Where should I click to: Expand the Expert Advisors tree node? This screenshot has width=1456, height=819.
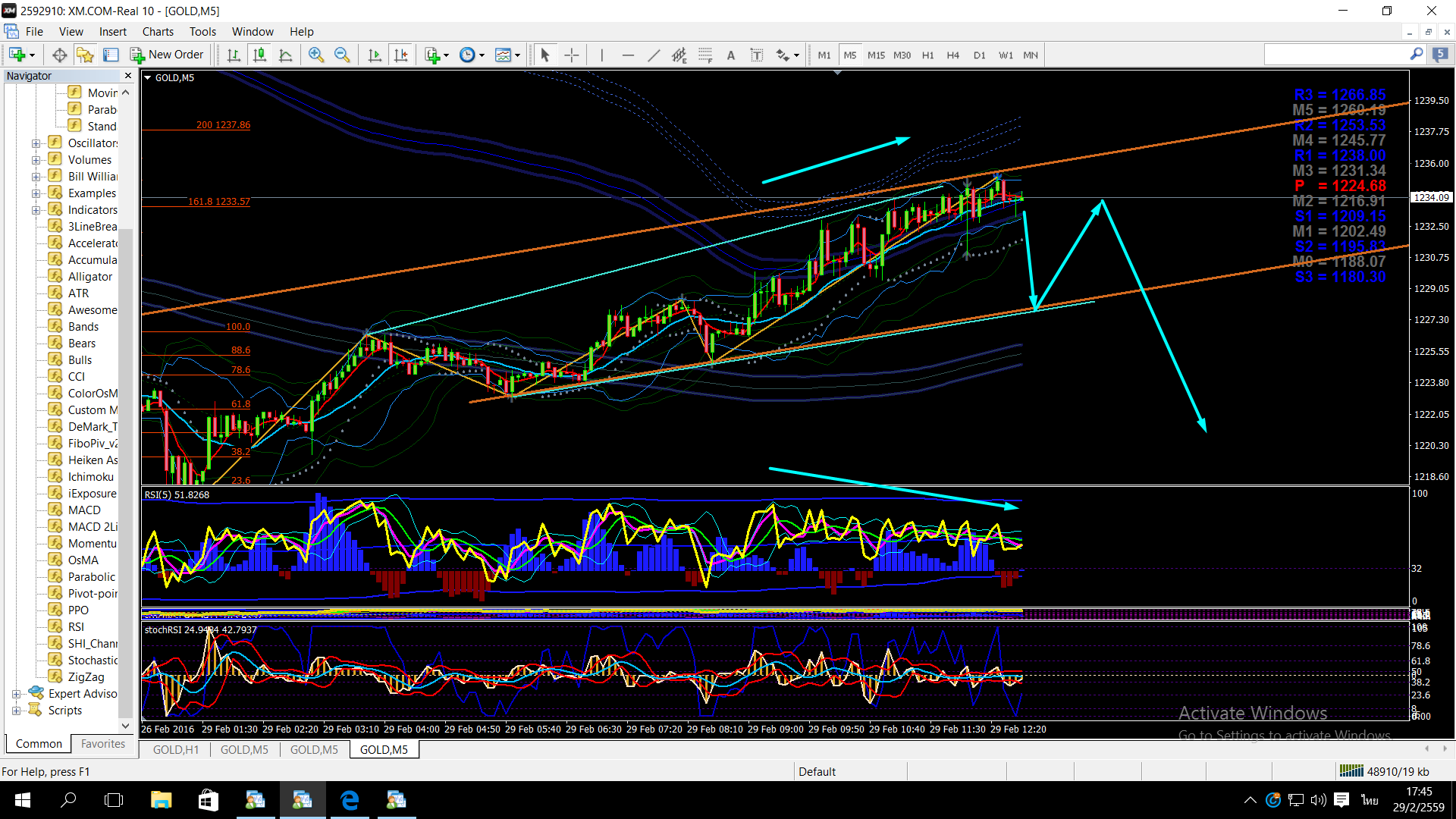tap(16, 694)
